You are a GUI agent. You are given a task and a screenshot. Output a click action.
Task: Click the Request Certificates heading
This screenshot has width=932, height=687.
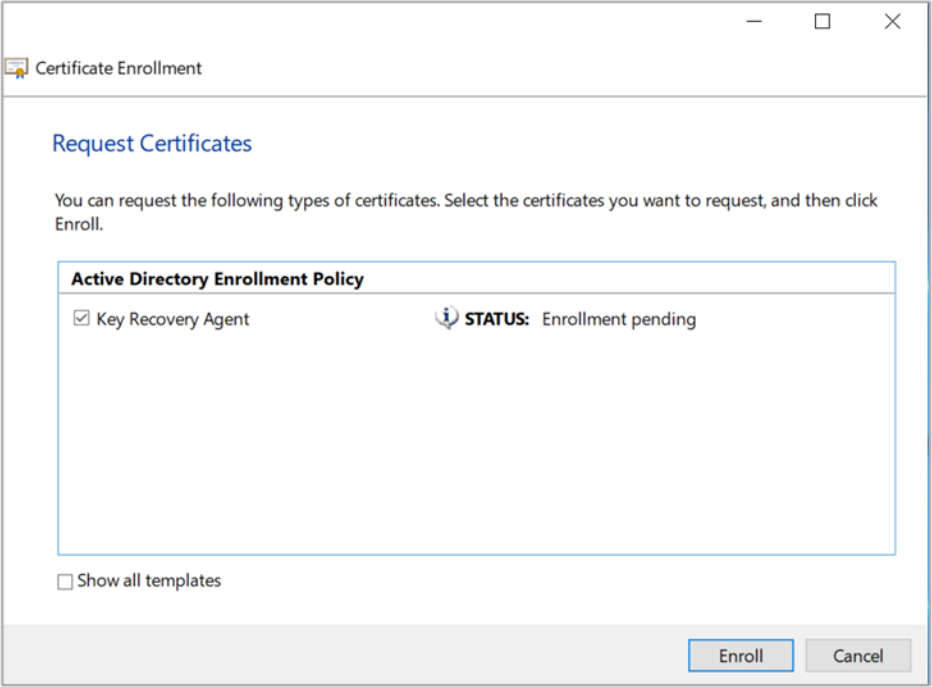pyautogui.click(x=152, y=144)
